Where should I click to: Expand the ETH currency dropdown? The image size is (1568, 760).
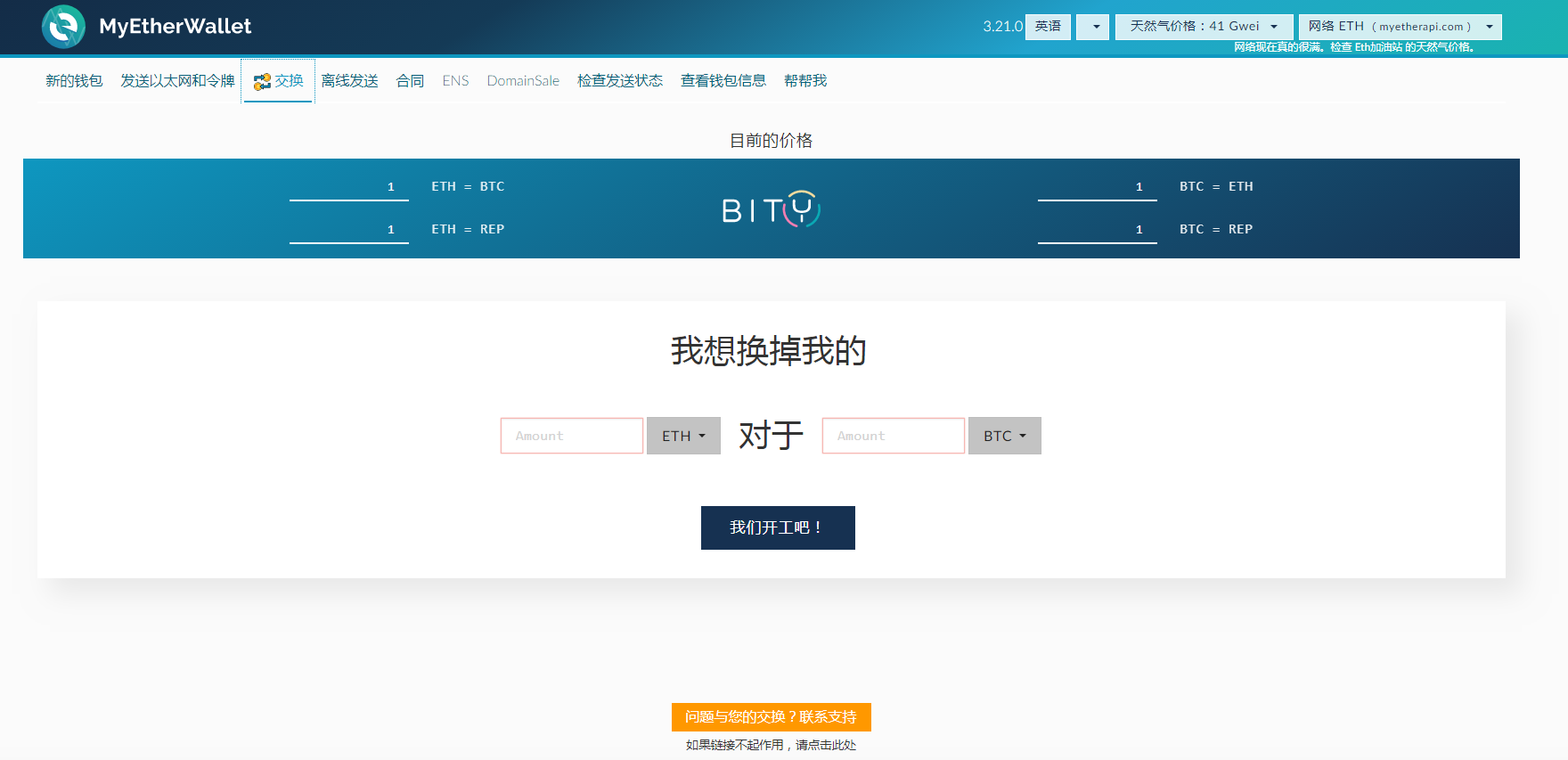683,436
